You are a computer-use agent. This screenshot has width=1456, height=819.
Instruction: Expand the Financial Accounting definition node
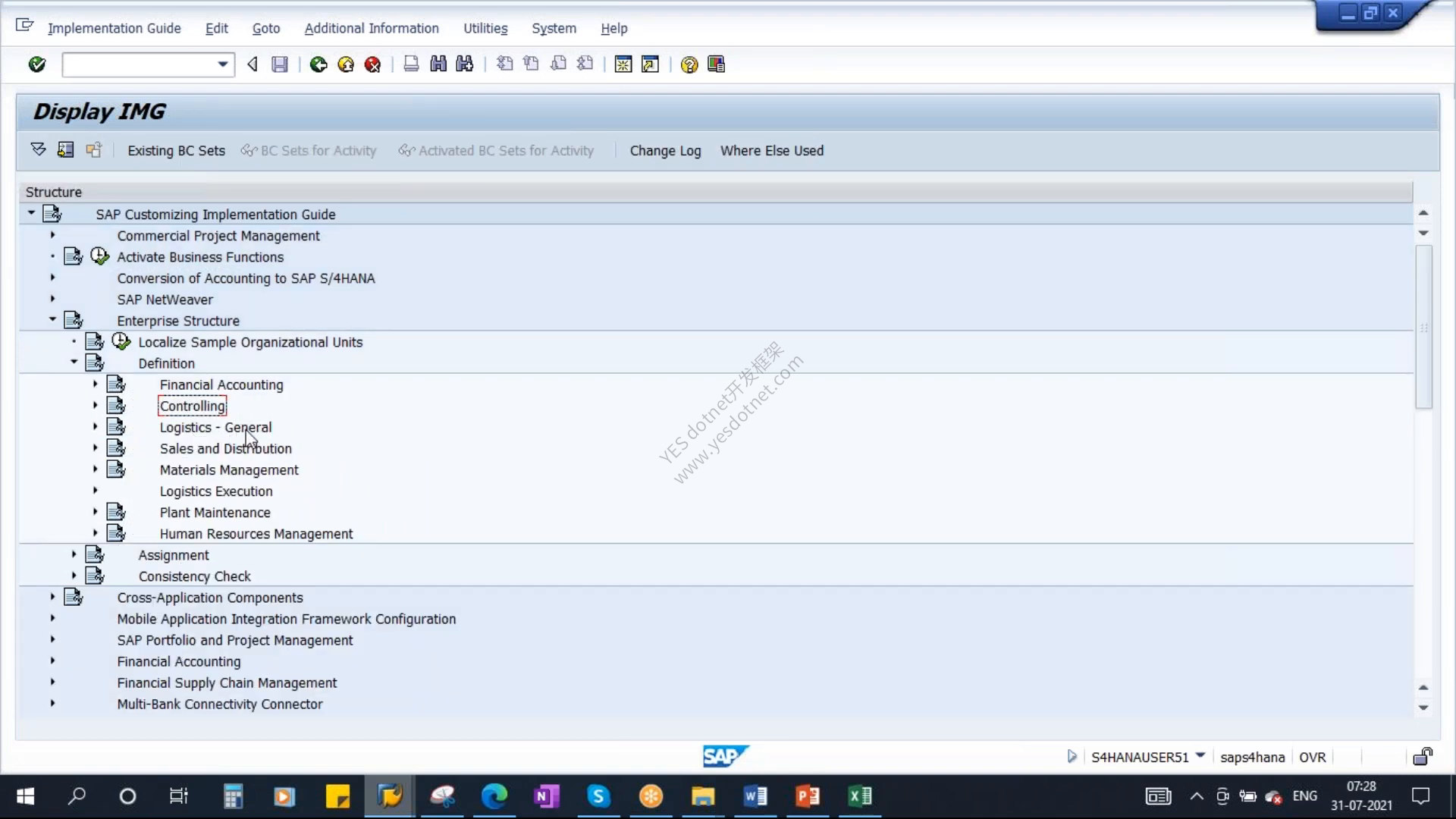point(95,384)
